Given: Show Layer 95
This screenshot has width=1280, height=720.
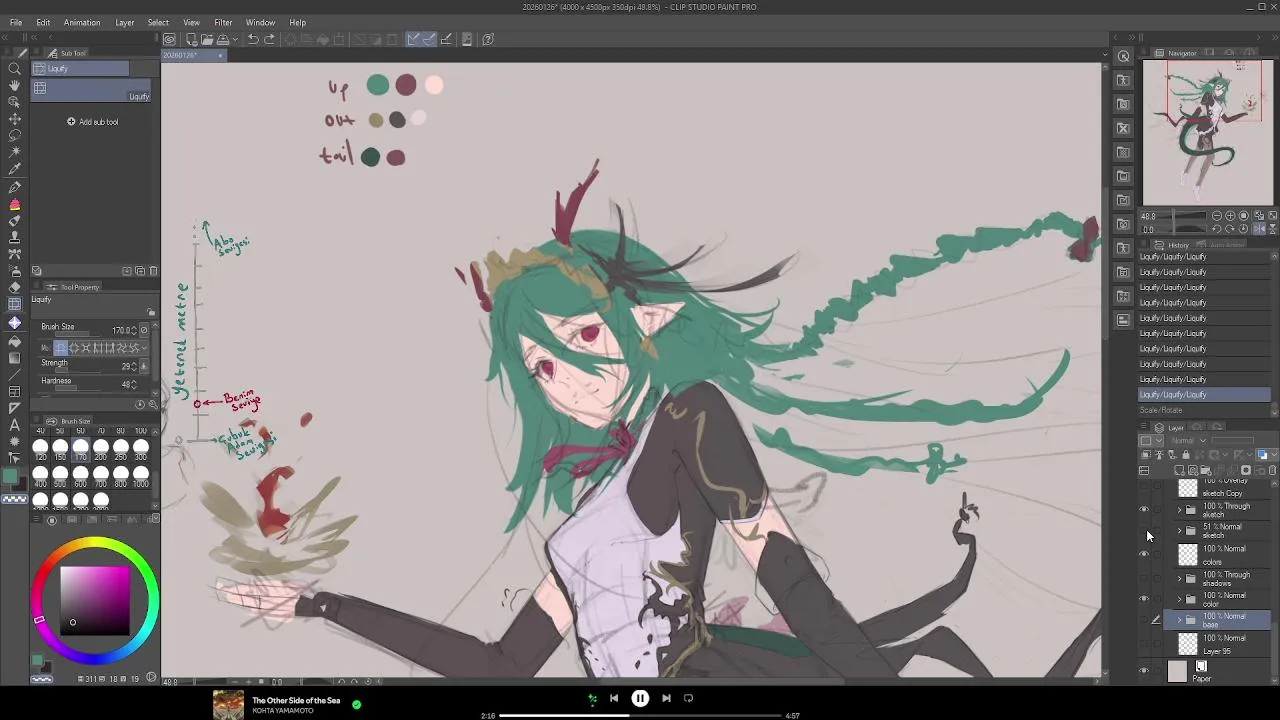Looking at the screenshot, I should click(x=1144, y=644).
